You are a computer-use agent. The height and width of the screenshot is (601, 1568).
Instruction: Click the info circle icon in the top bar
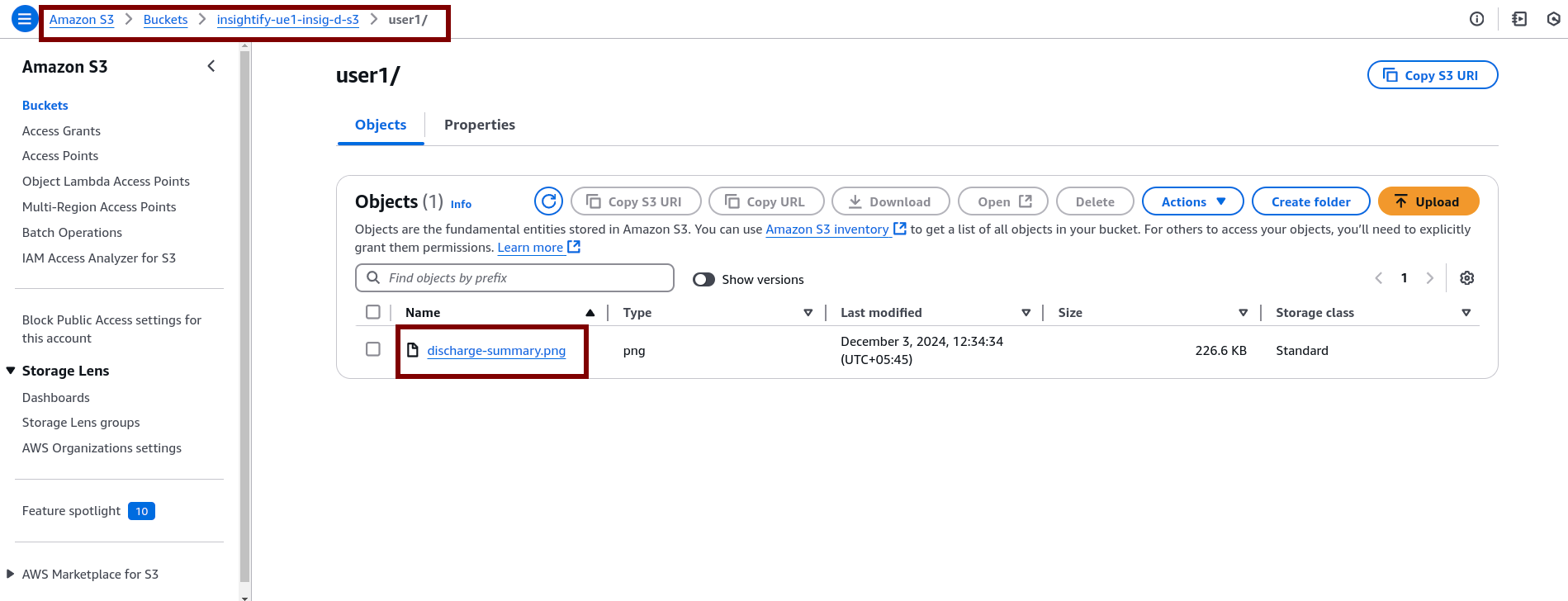1477,19
